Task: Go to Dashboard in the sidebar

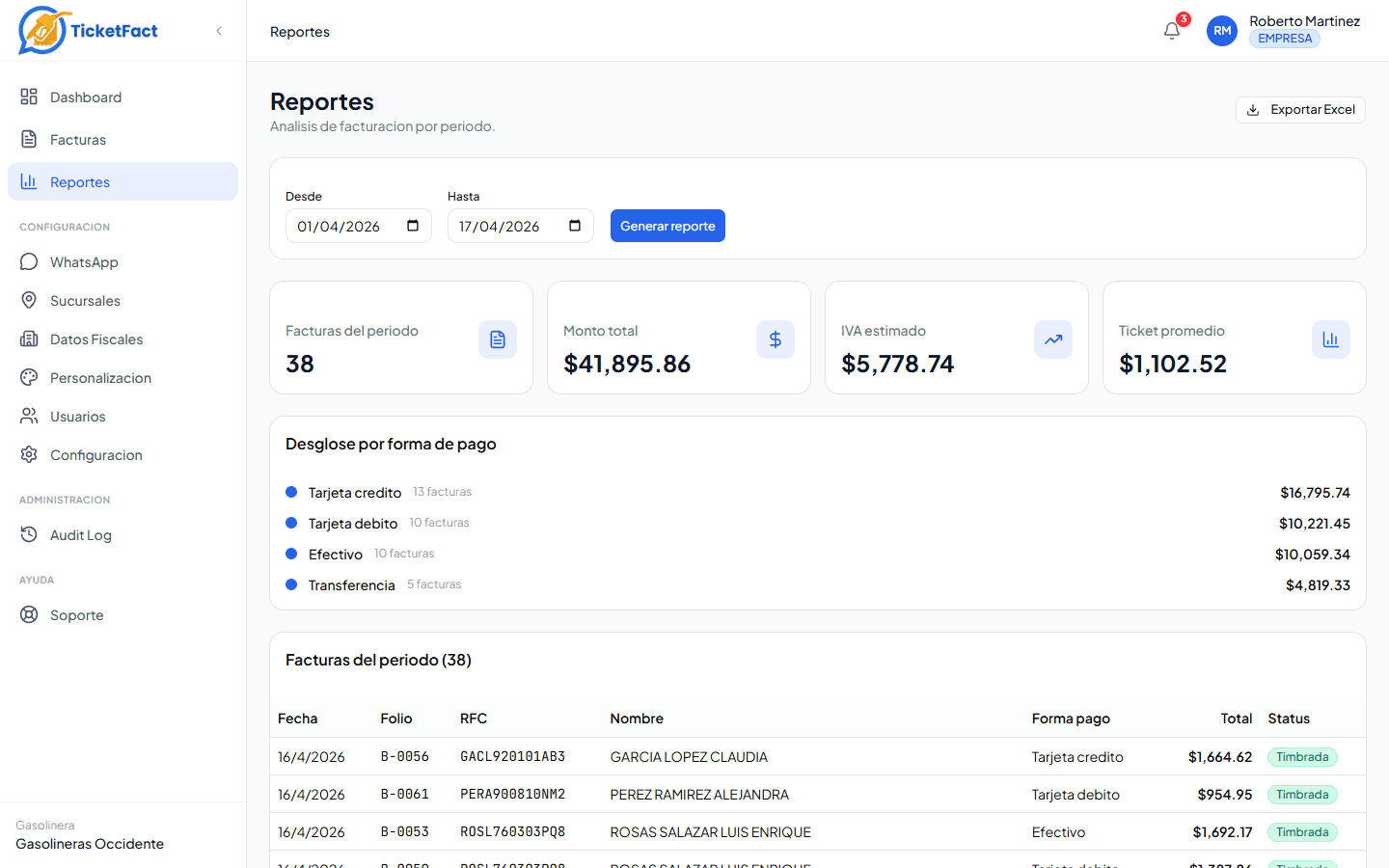Action: click(x=86, y=97)
